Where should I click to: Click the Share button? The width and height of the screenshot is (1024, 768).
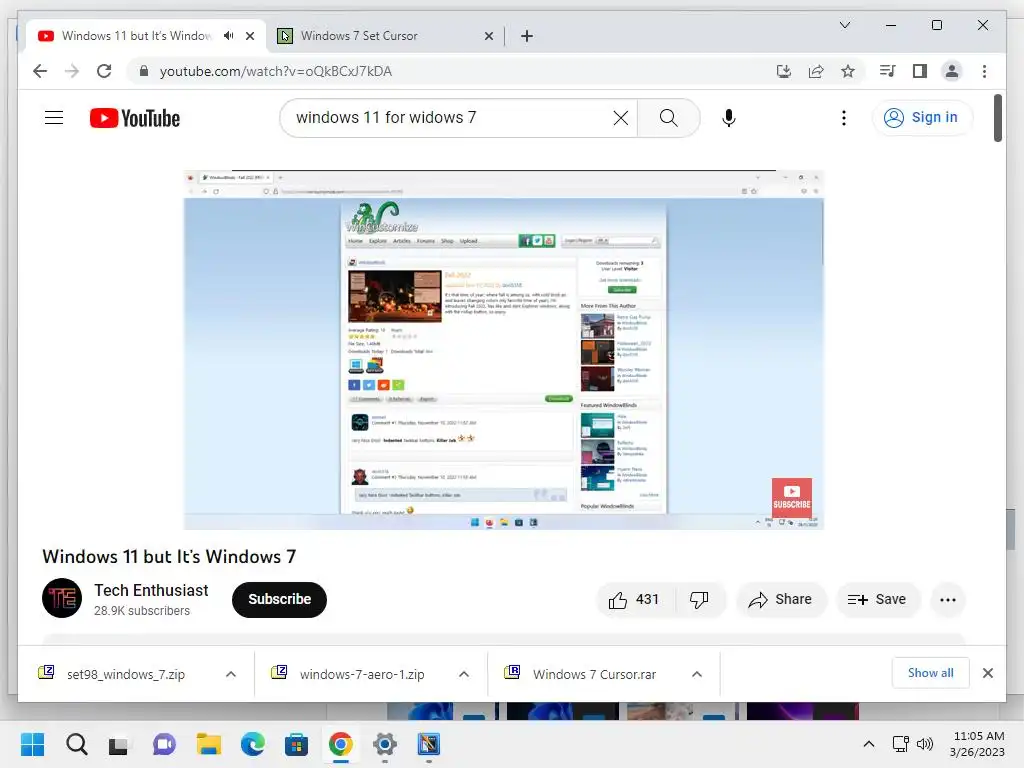[x=781, y=600]
